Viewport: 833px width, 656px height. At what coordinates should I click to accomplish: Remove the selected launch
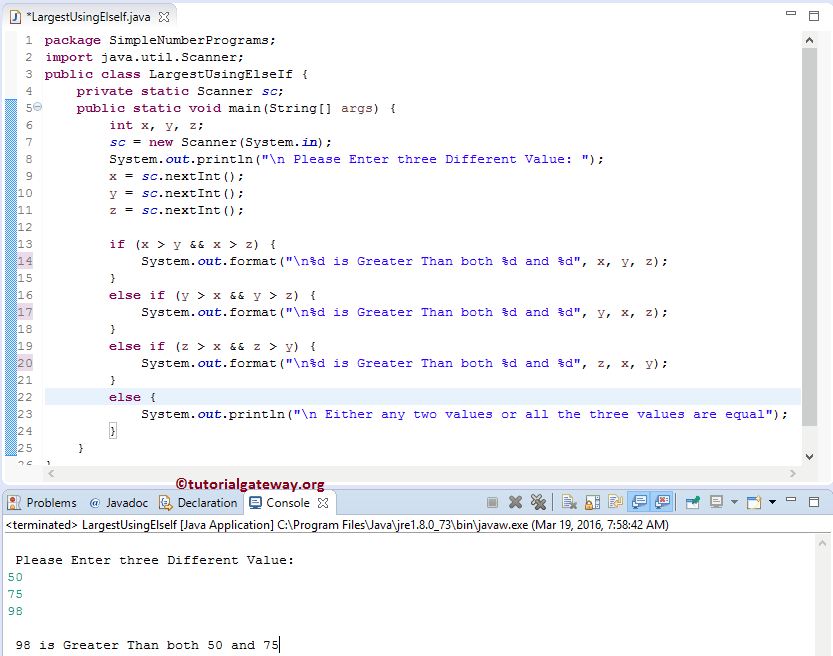tap(515, 502)
